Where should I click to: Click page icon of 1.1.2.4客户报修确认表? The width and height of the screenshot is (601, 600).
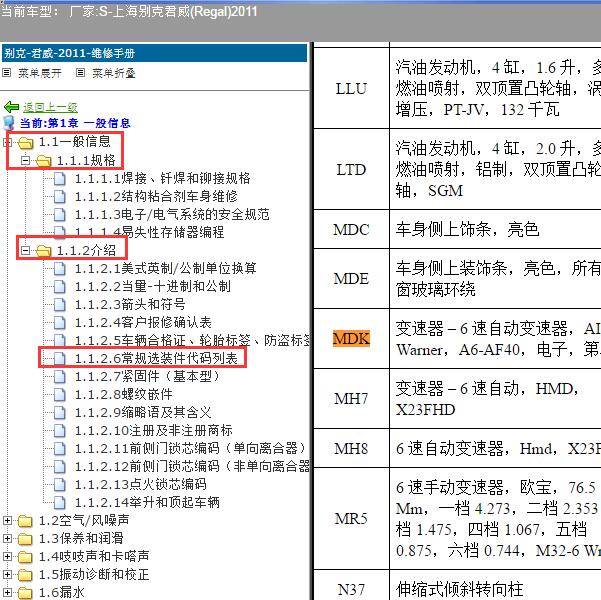(60, 323)
